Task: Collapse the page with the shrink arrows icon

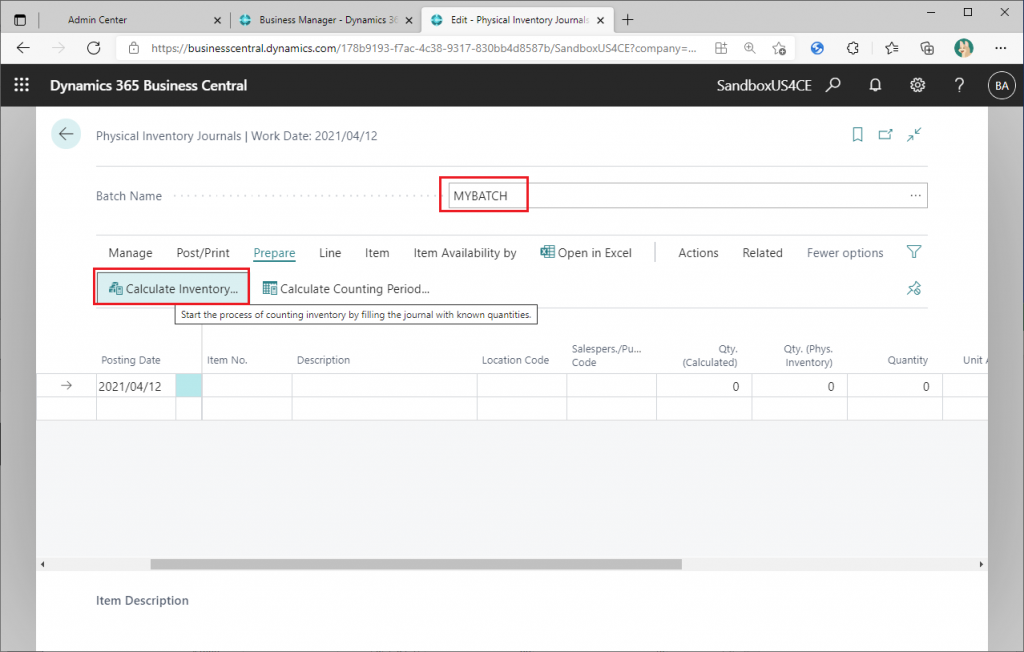Action: click(914, 135)
